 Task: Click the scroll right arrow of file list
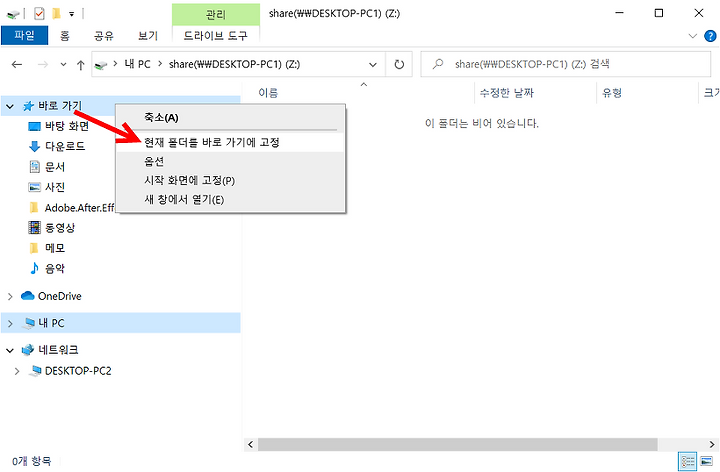(x=712, y=444)
